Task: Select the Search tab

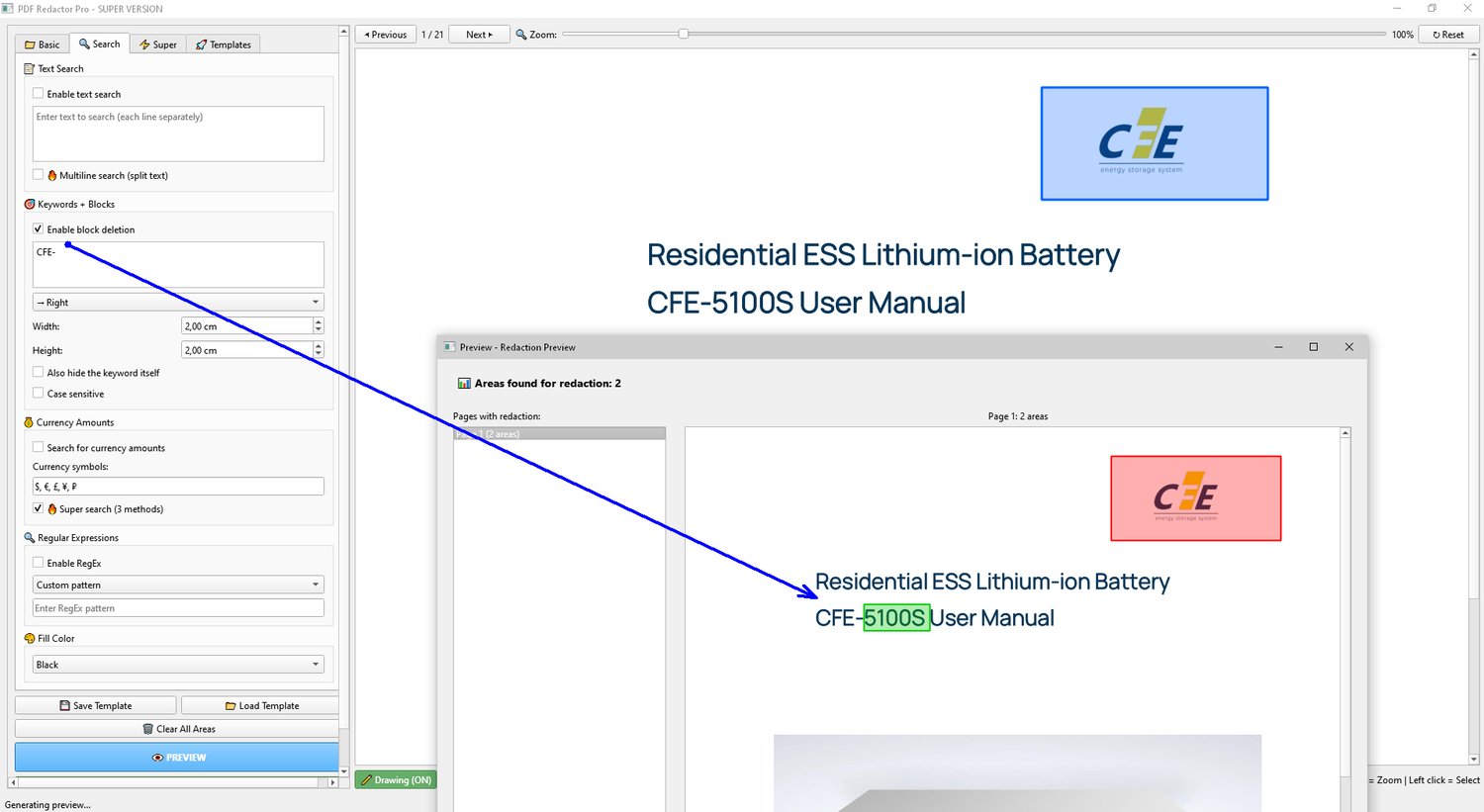Action: pyautogui.click(x=100, y=44)
